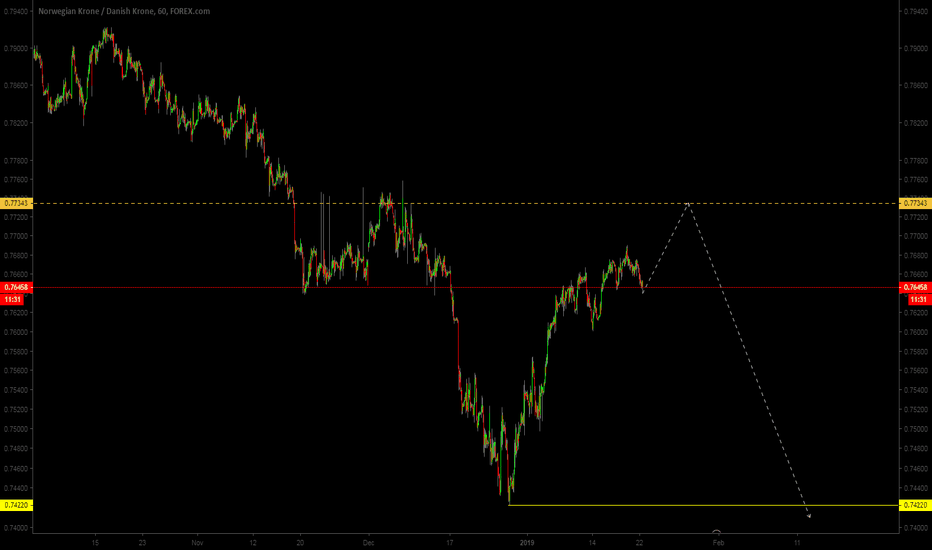
Task: Click the Feb label on the time axis
Action: (718, 542)
